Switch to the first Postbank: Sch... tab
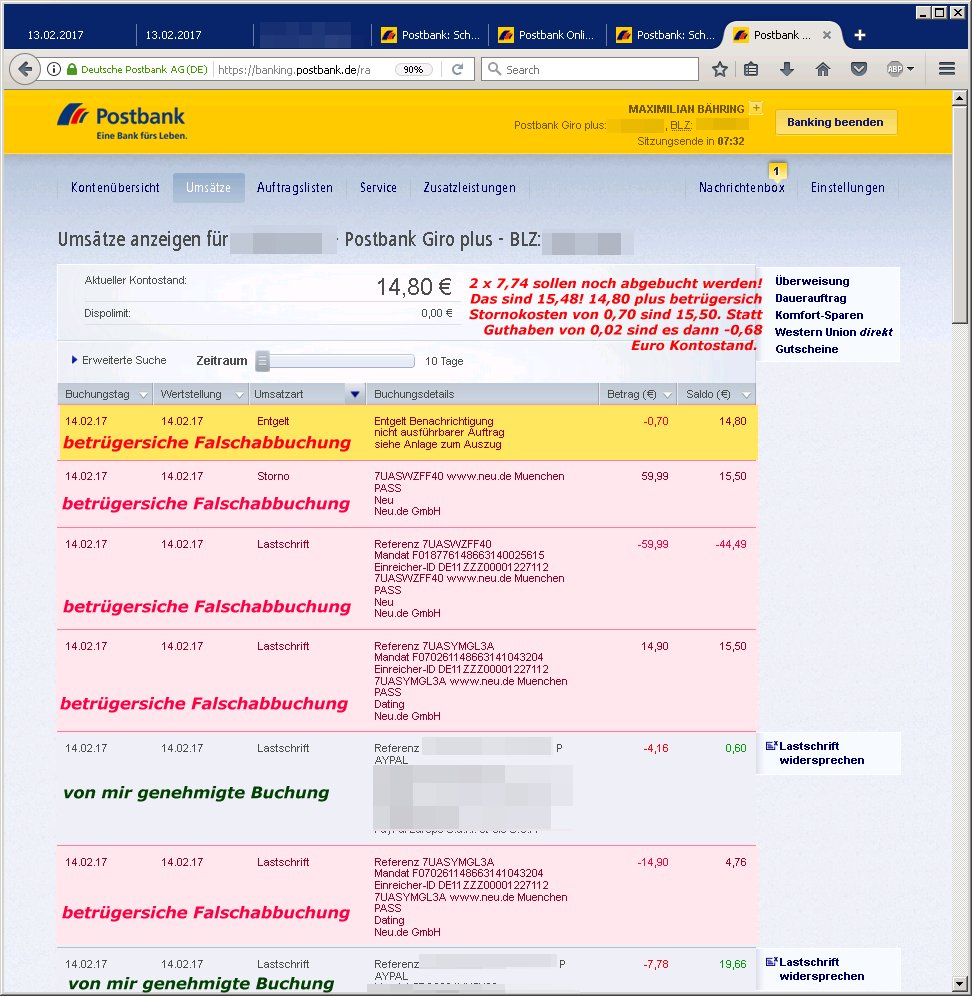972x996 pixels. [x=429, y=35]
